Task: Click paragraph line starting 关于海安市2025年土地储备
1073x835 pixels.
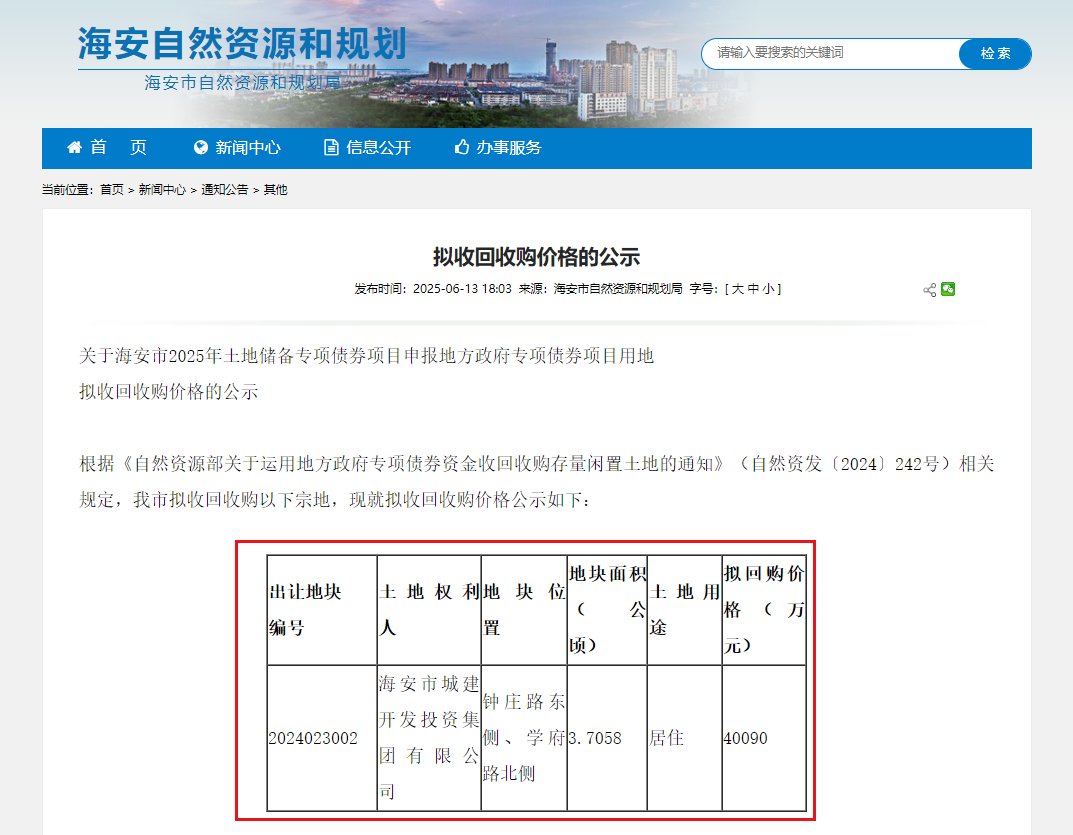Action: pyautogui.click(x=367, y=356)
